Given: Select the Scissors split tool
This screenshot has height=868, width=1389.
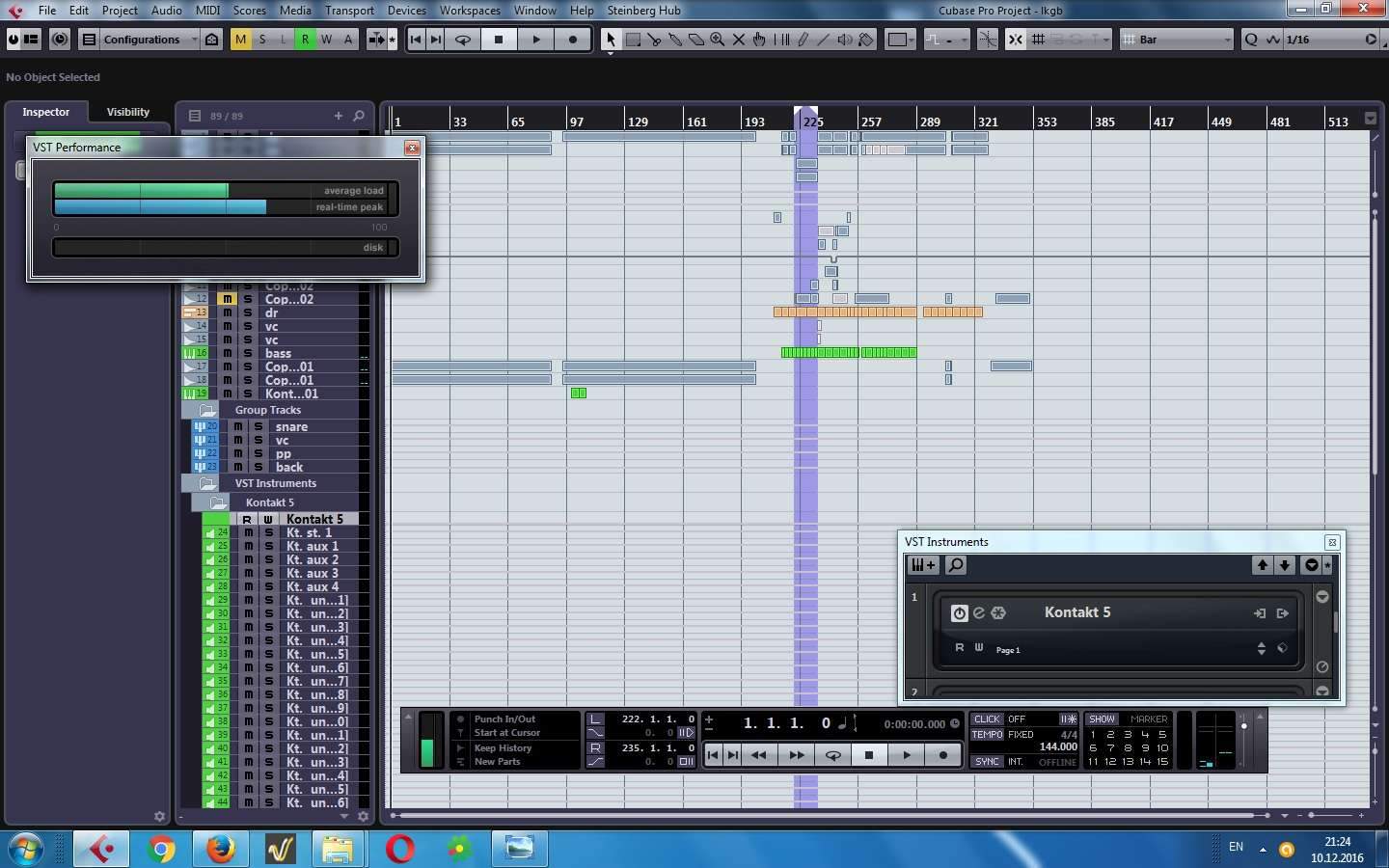Looking at the screenshot, I should tap(654, 40).
